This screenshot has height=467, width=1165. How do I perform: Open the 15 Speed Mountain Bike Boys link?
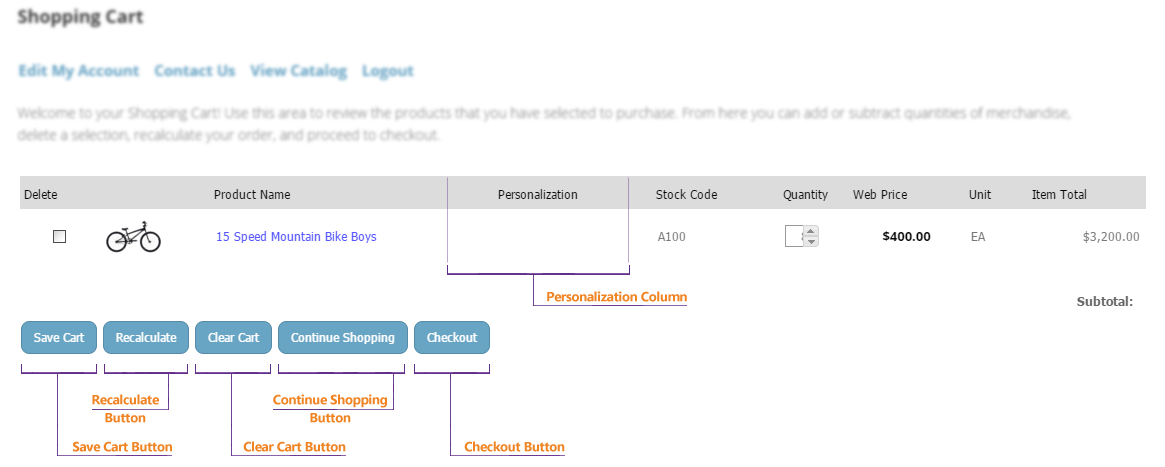(x=296, y=237)
